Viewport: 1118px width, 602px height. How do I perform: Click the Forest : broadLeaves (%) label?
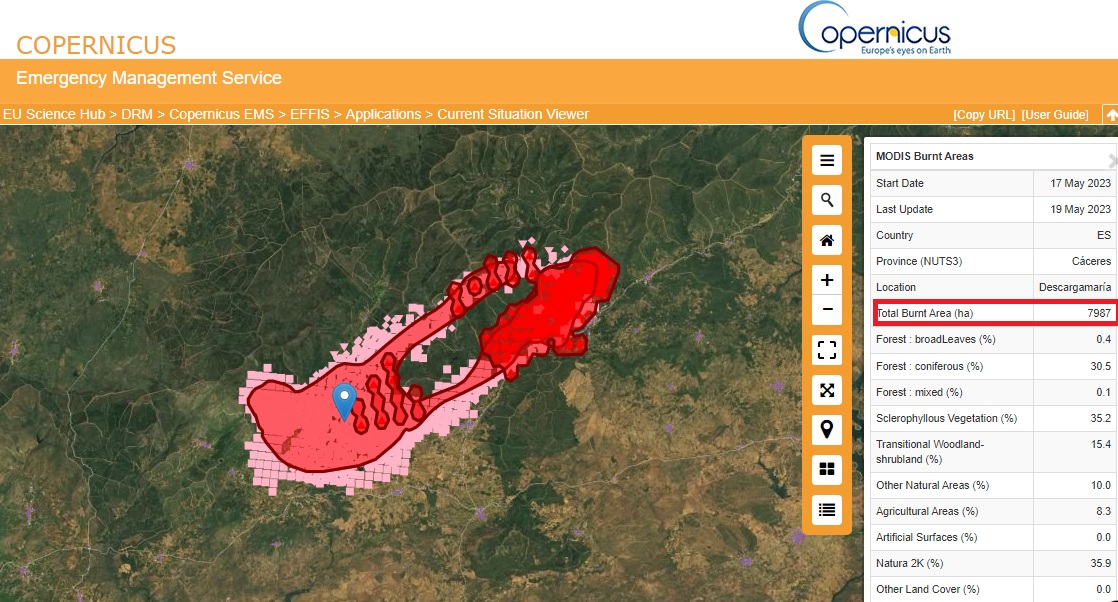point(935,340)
